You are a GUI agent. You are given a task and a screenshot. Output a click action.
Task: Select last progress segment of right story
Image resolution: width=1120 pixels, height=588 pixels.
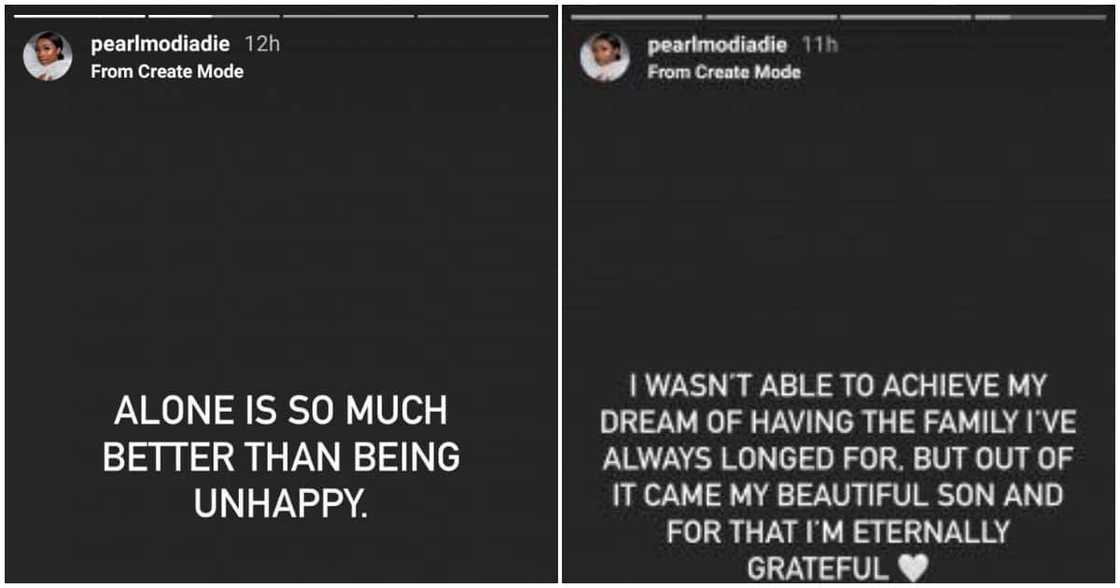[x=1040, y=17]
